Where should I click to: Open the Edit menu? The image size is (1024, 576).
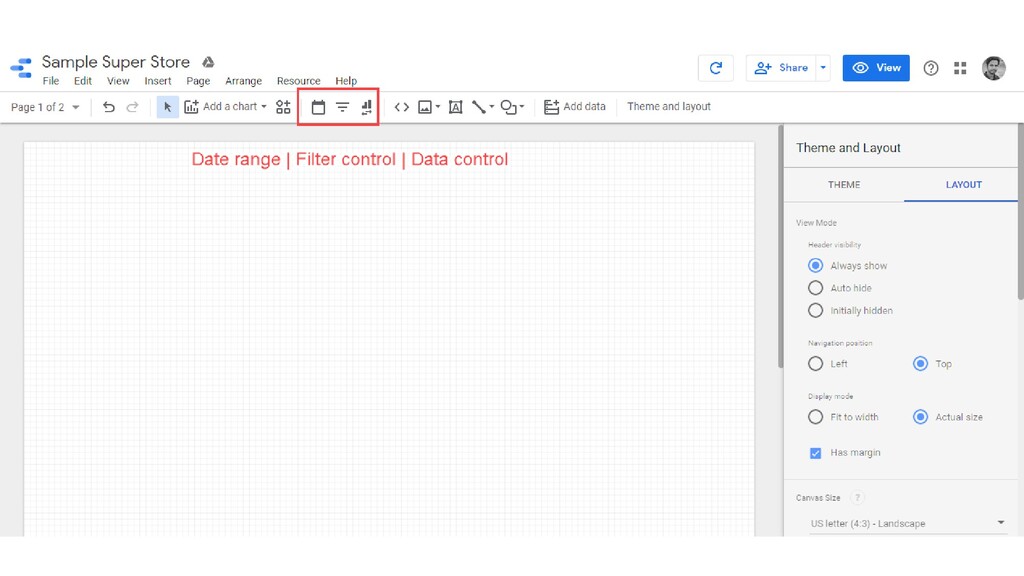coord(83,81)
